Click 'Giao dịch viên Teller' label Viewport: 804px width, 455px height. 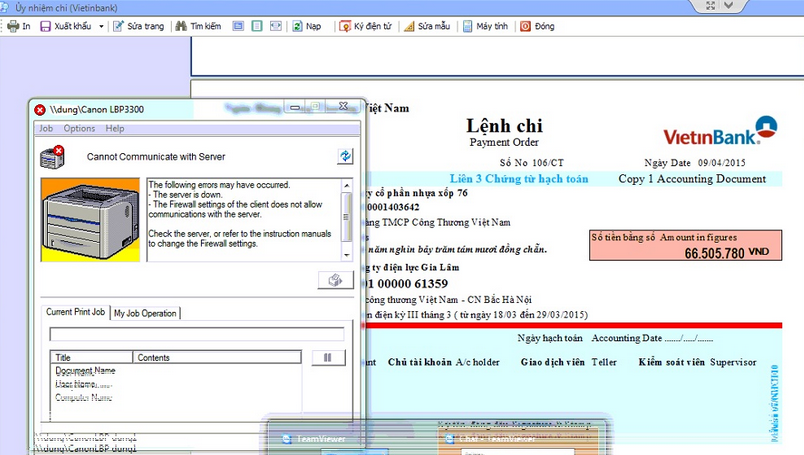pyautogui.click(x=569, y=362)
